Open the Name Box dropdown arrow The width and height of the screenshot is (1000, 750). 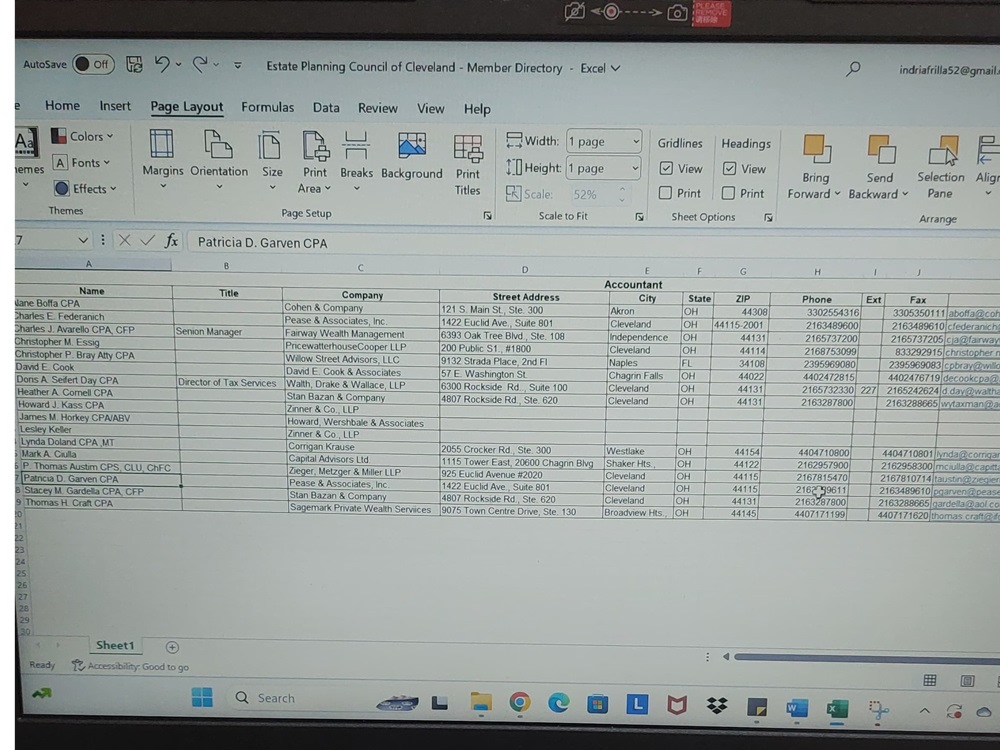83,240
